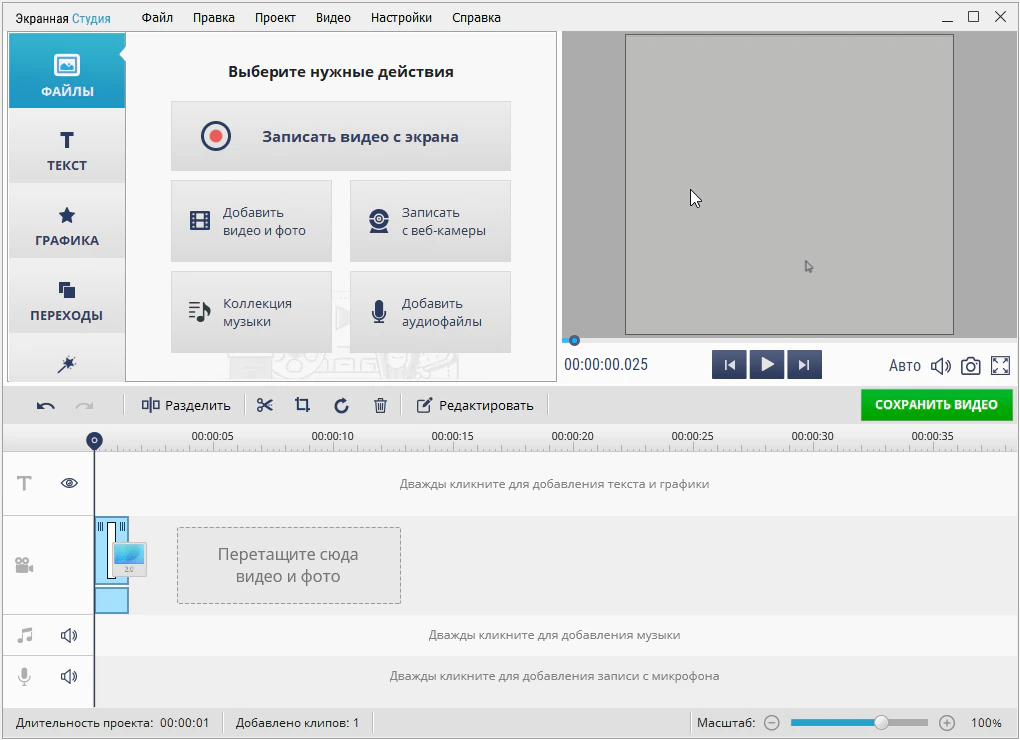Open the Авто preview size dropdown
1020x740 pixels.
click(905, 366)
